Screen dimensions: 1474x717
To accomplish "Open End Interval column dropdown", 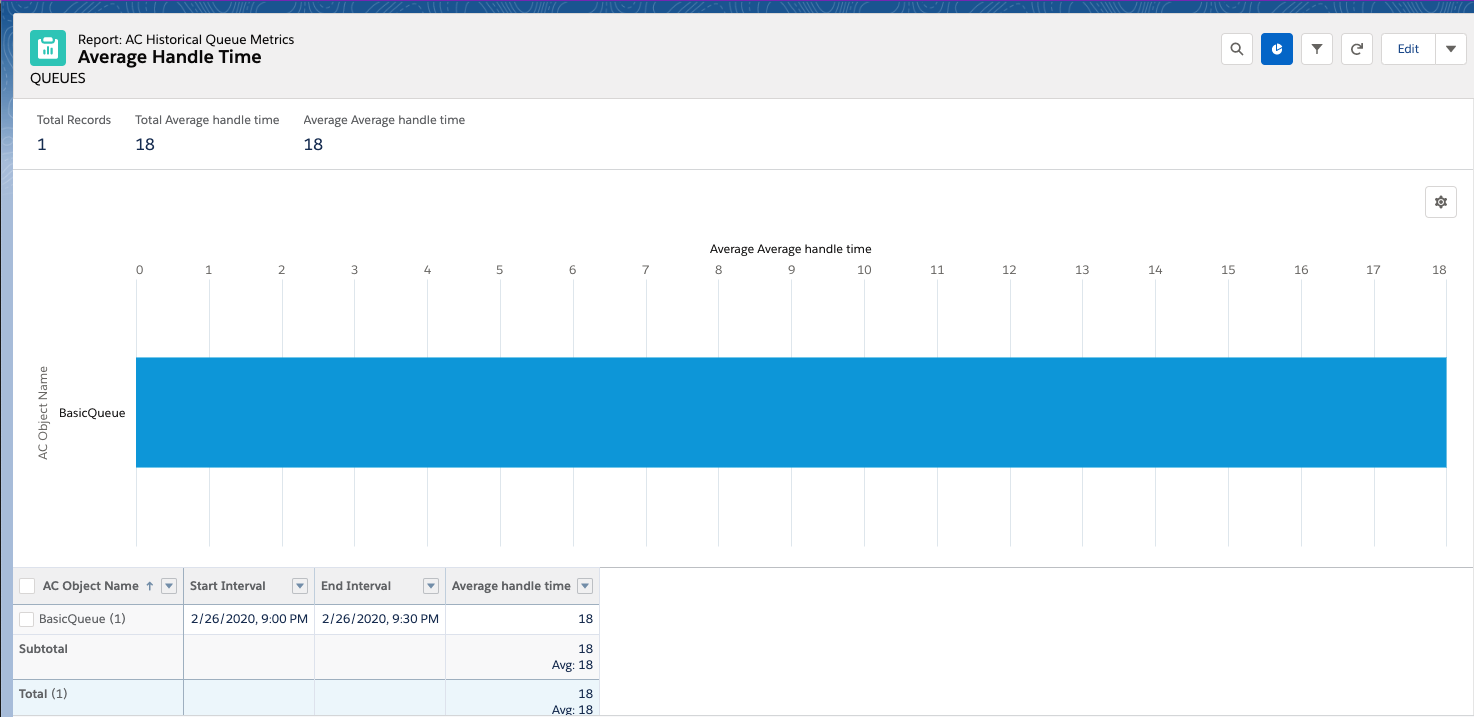I will [x=431, y=586].
